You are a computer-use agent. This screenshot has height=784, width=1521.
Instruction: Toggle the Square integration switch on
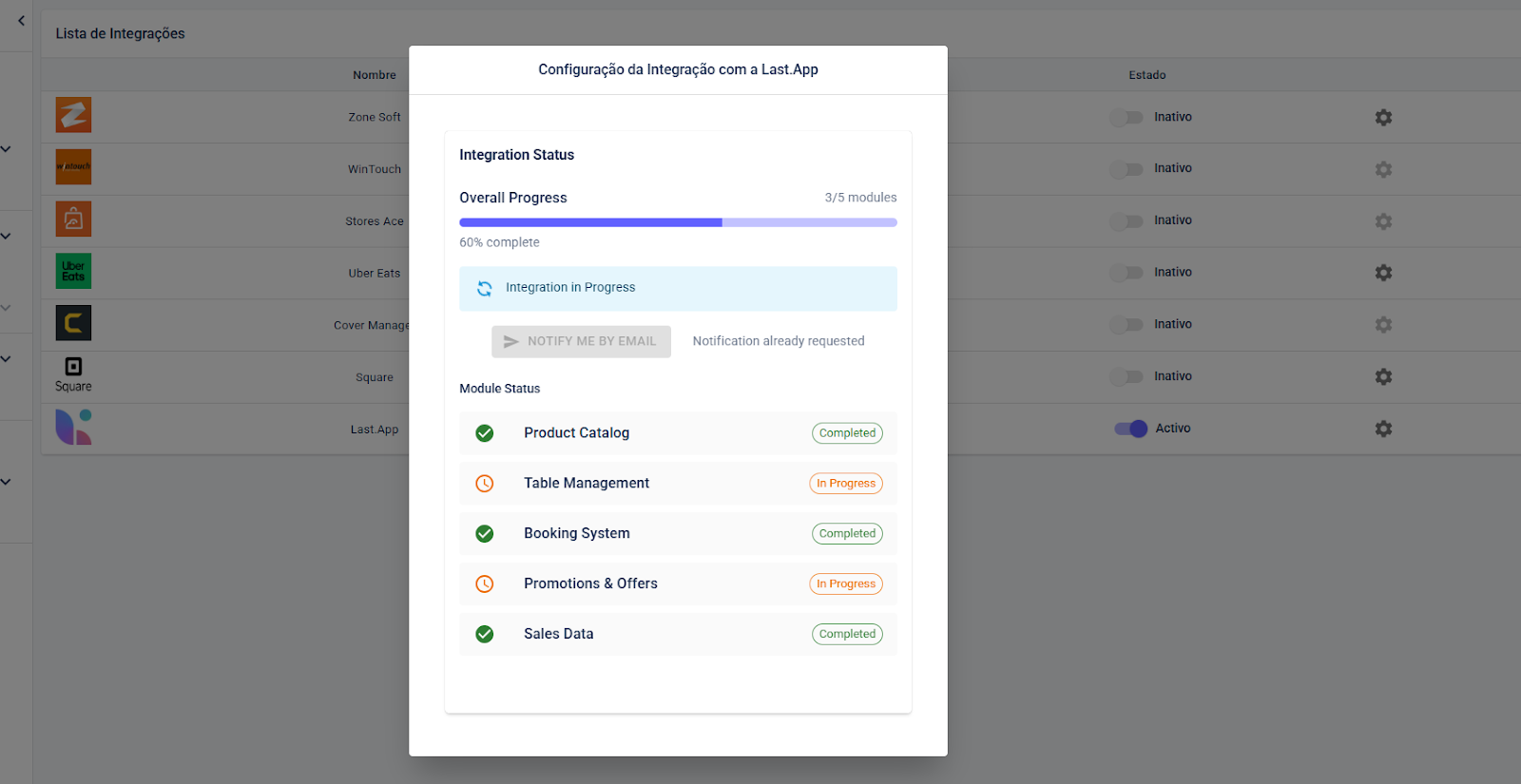click(1126, 376)
